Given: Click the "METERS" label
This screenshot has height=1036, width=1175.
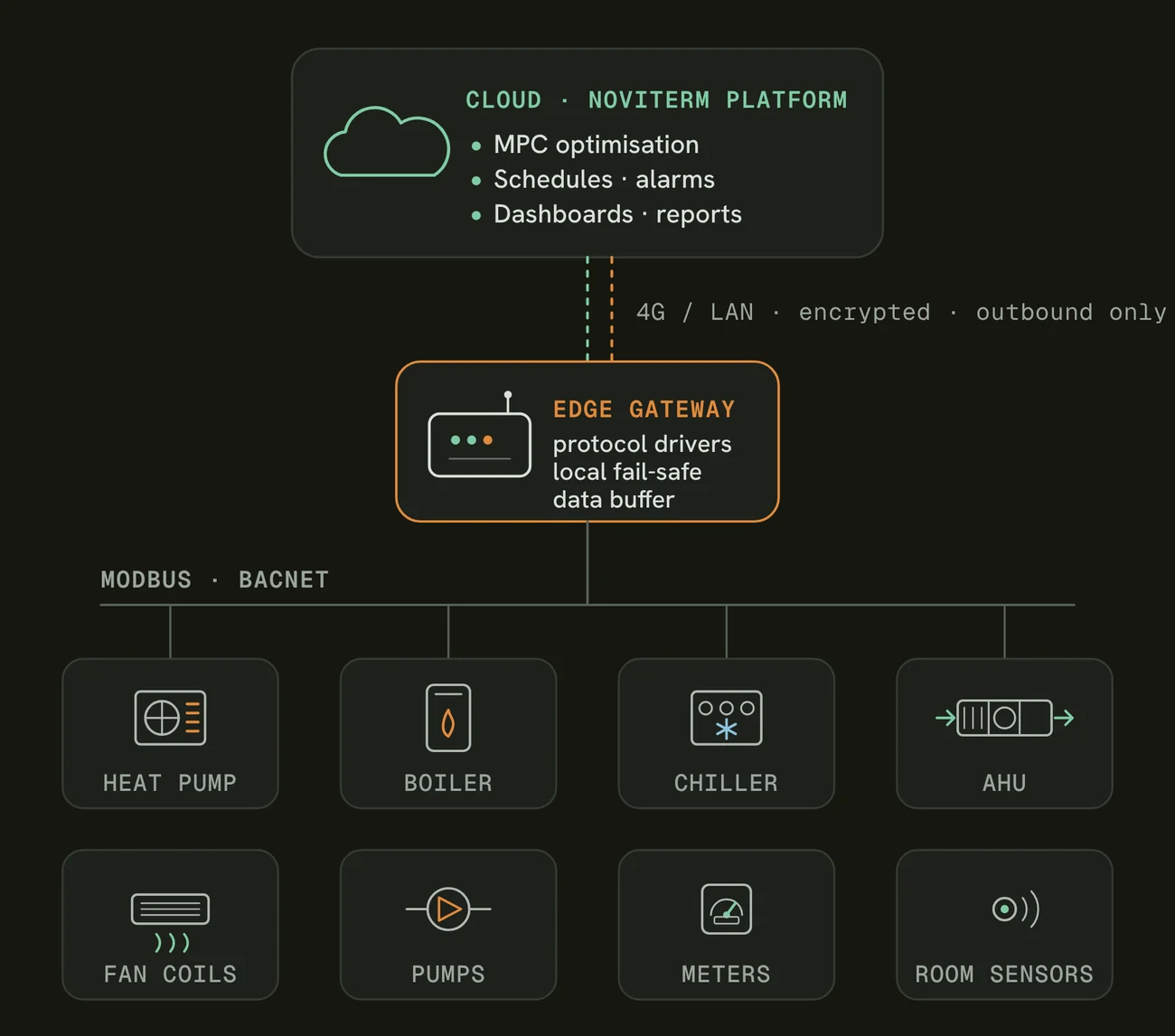Looking at the screenshot, I should click(727, 975).
